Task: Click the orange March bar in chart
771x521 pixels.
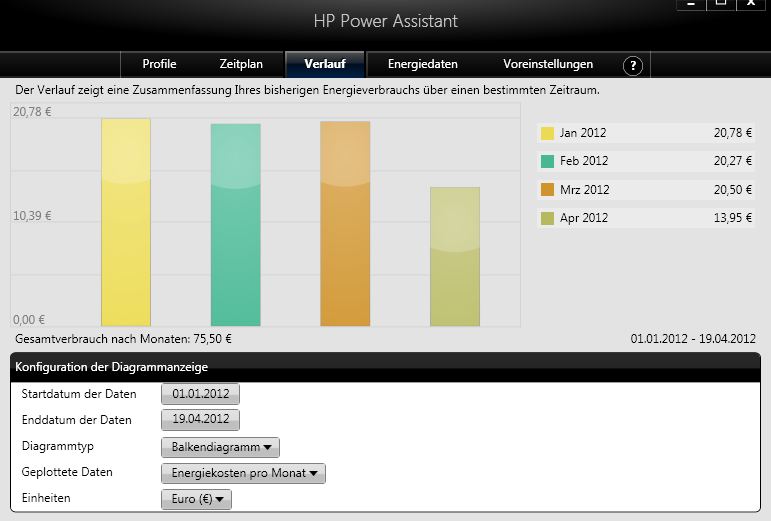Action: click(345, 224)
